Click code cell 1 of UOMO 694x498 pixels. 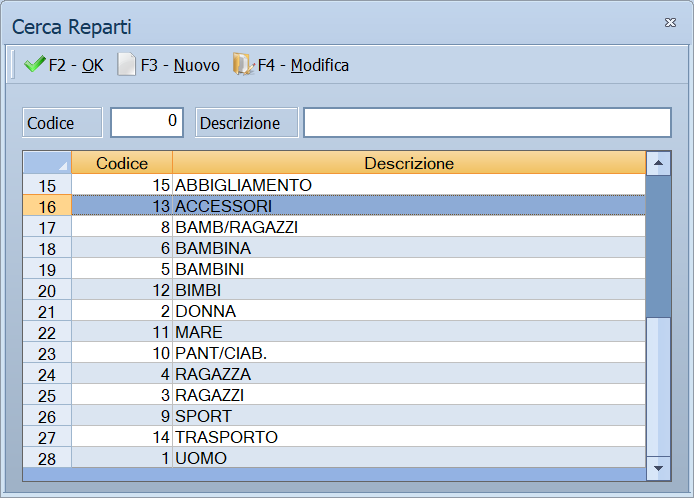click(x=122, y=458)
